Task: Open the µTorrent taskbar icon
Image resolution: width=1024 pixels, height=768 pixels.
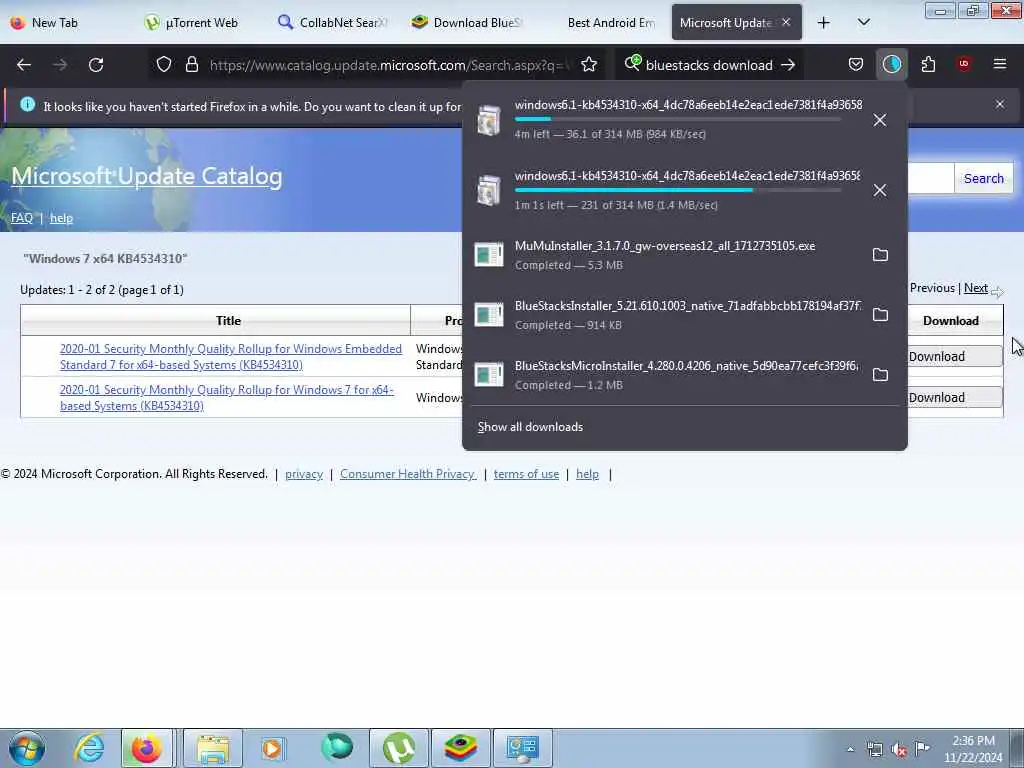Action: [x=399, y=748]
